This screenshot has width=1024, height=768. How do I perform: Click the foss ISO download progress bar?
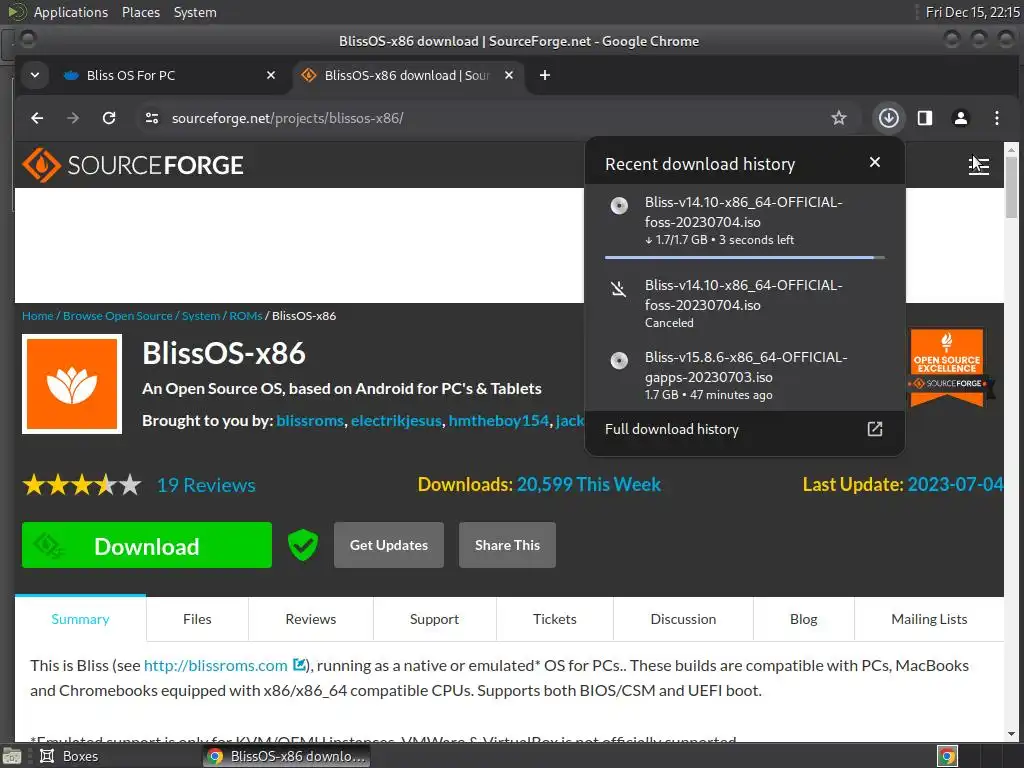744,258
